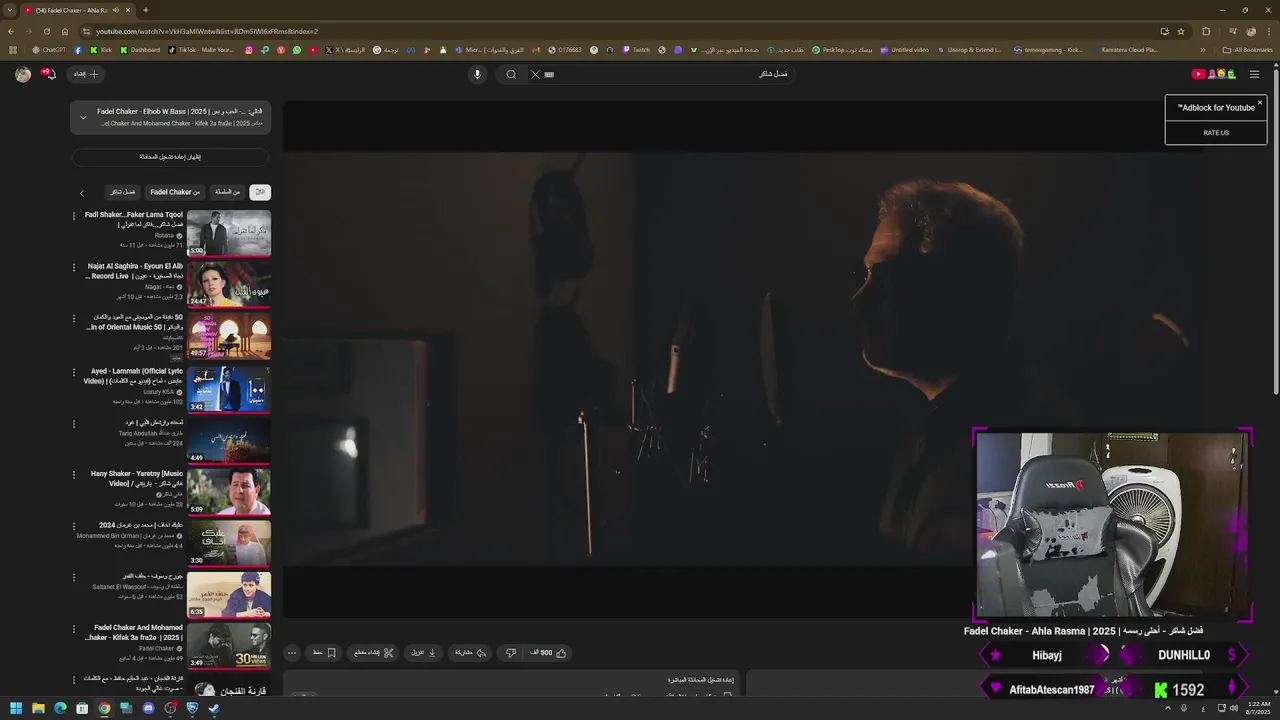Image resolution: width=1280 pixels, height=720 pixels.
Task: Click the Clip scissors button
Action: pyautogui.click(x=374, y=653)
